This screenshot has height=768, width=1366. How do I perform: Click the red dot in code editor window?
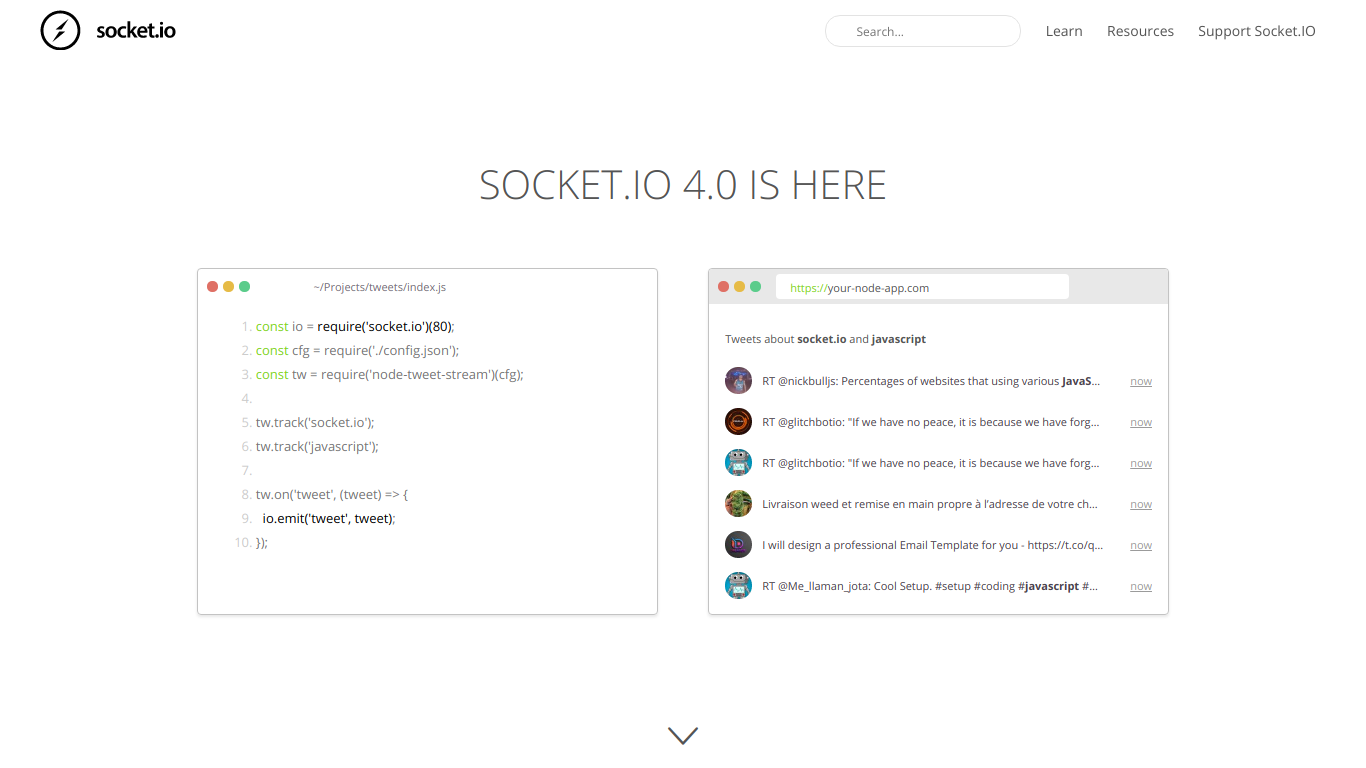pyautogui.click(x=212, y=286)
